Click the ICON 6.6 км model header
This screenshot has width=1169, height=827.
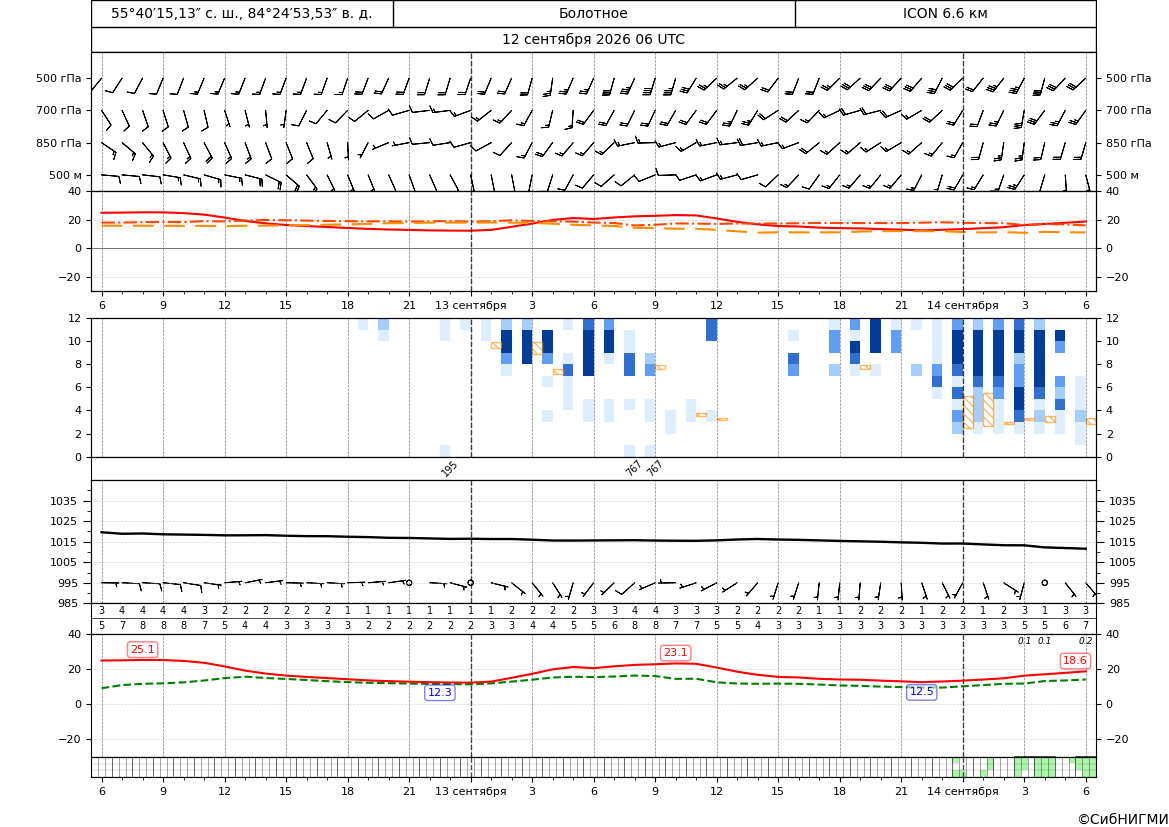(x=945, y=13)
